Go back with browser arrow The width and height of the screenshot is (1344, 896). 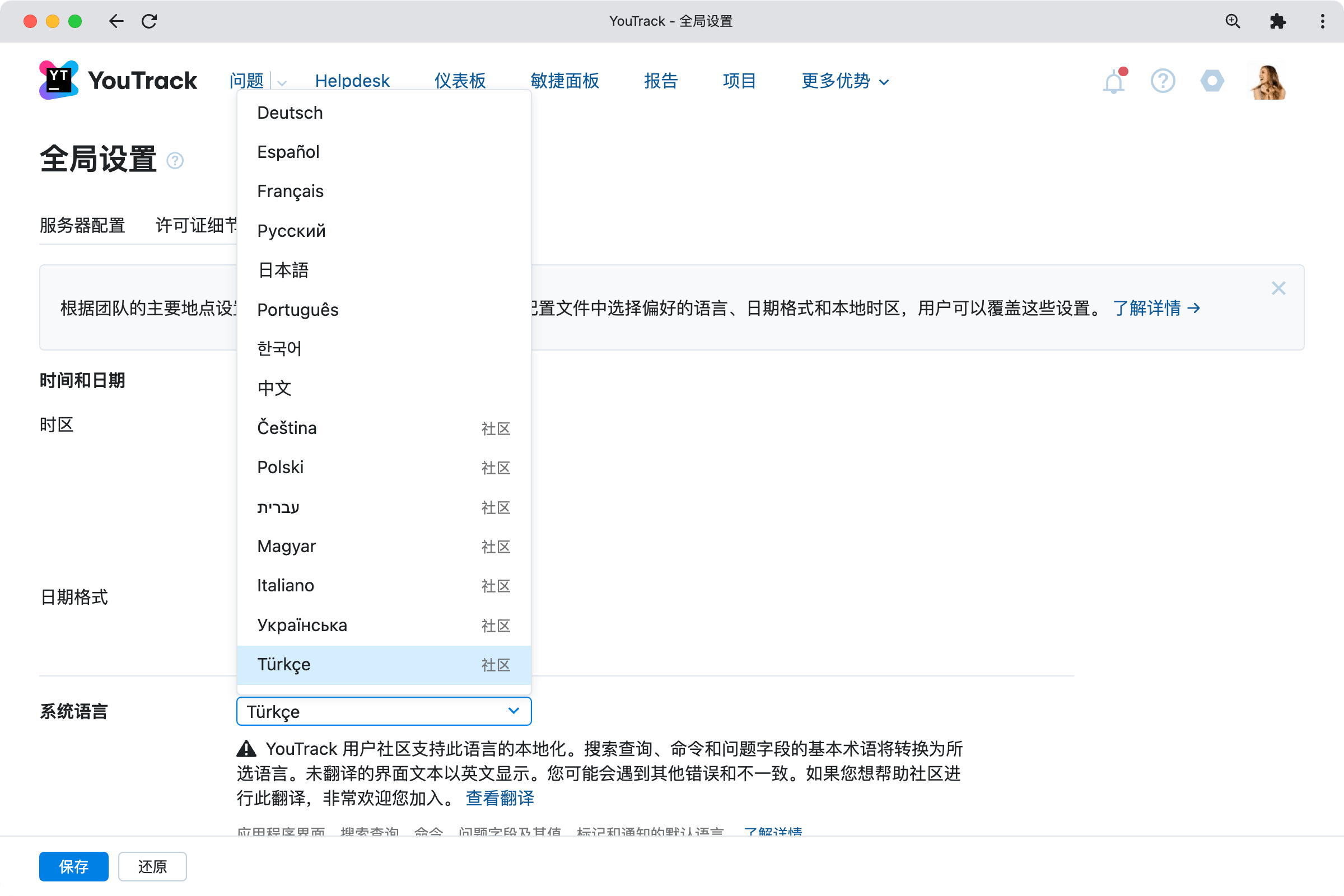pyautogui.click(x=116, y=21)
